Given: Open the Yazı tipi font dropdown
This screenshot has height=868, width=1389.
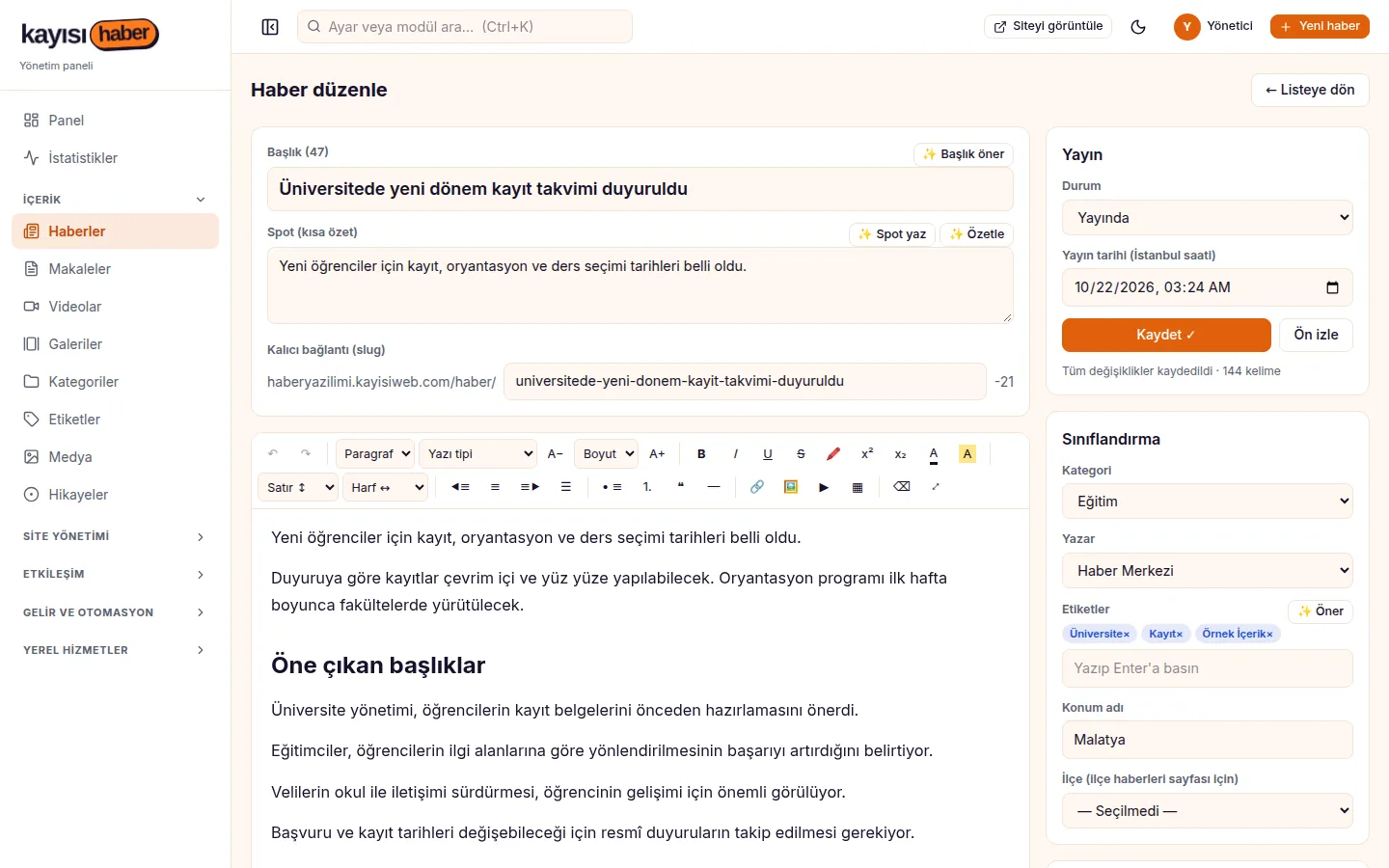Looking at the screenshot, I should 478,454.
